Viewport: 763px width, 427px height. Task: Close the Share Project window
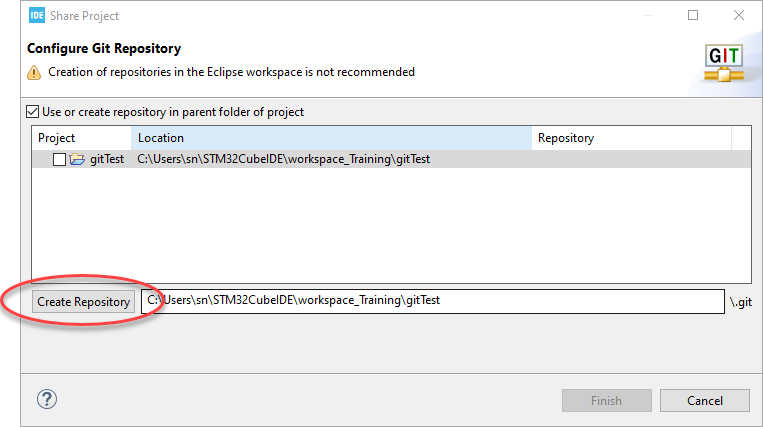point(739,16)
